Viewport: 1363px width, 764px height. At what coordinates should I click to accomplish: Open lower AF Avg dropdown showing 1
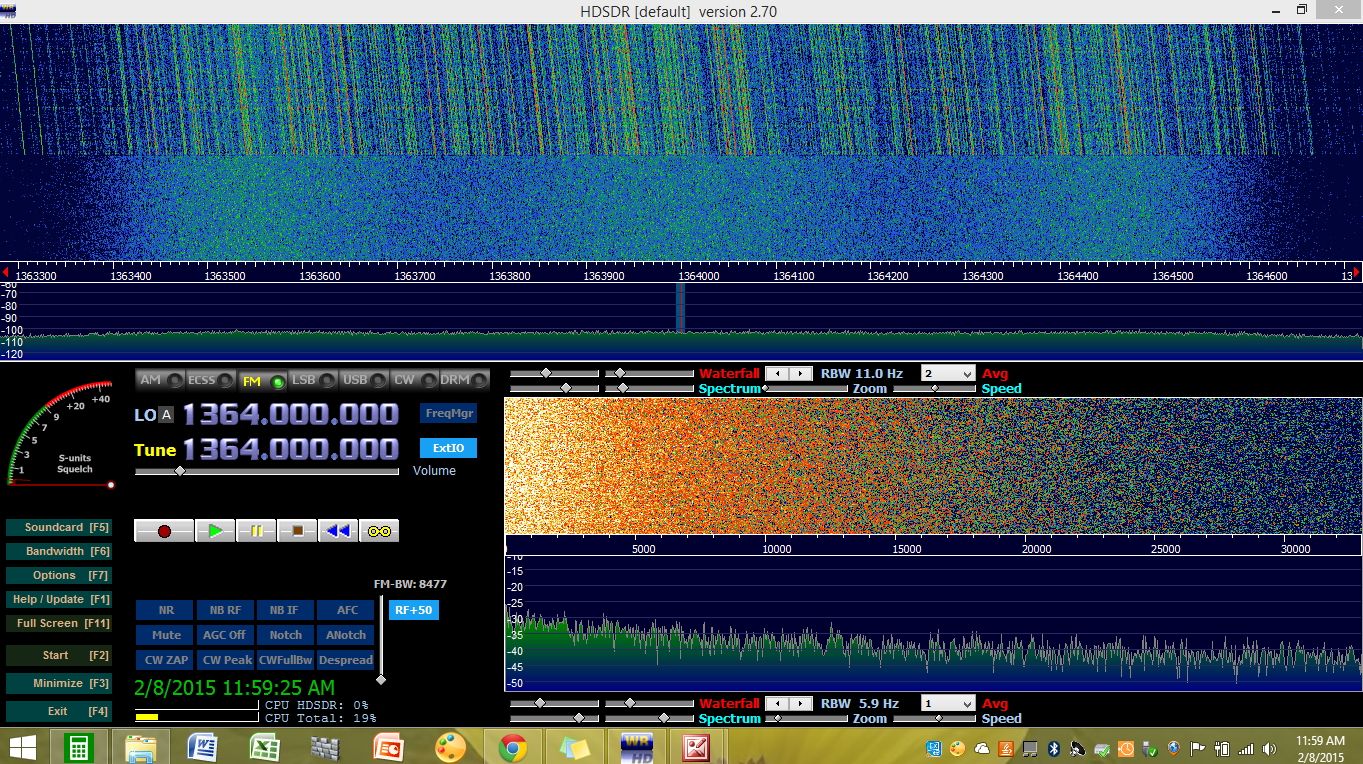click(947, 703)
